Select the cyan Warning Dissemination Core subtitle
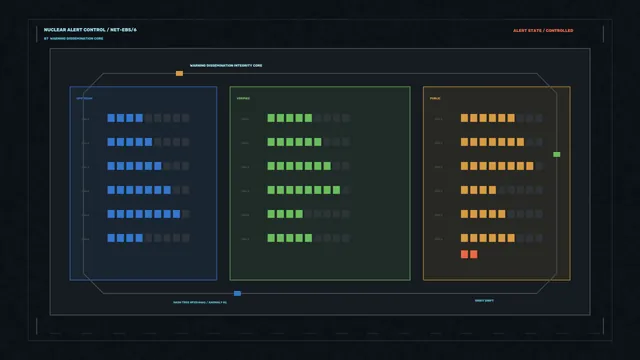Image resolution: width=640 pixels, height=360 pixels. tap(73, 38)
